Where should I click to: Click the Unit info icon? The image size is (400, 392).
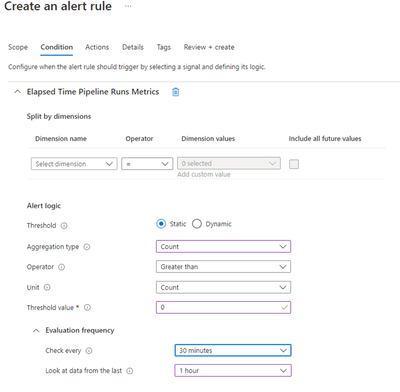(47, 287)
